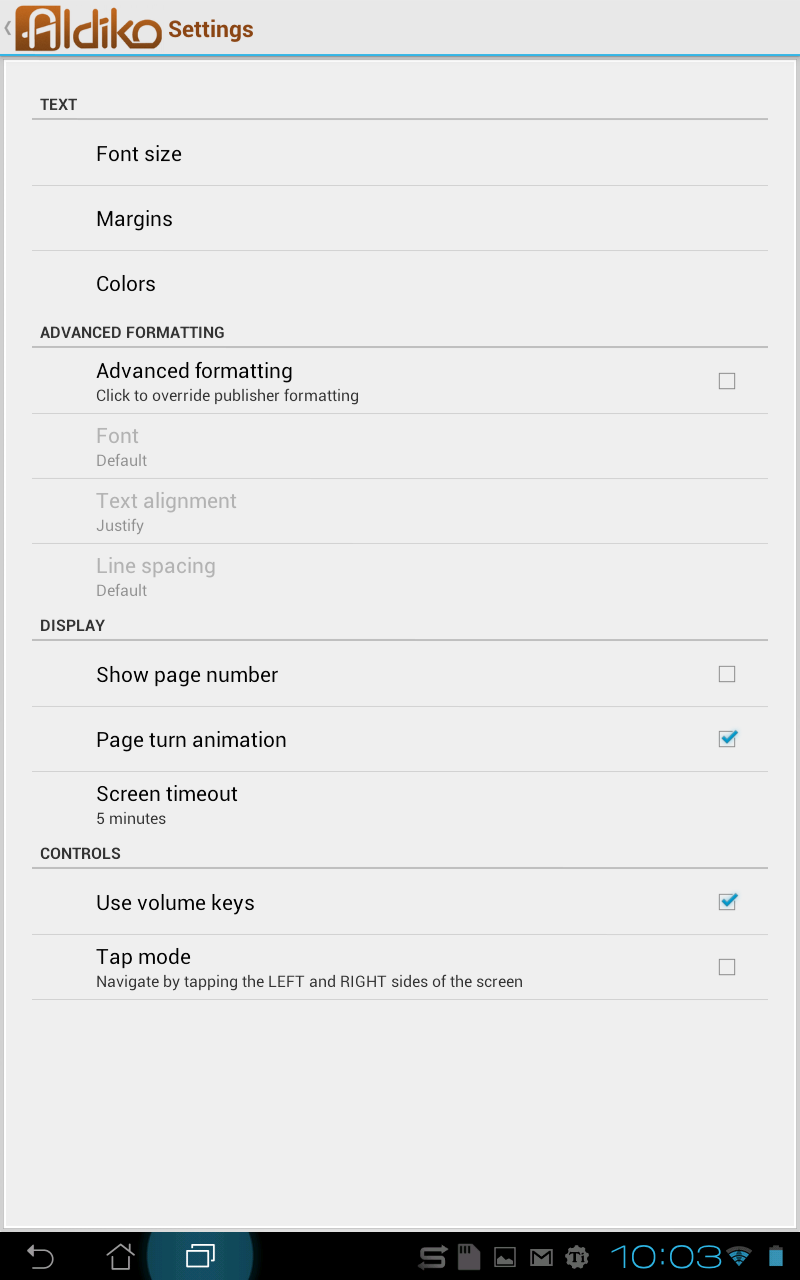Image resolution: width=800 pixels, height=1280 pixels.
Task: Tap the Titanium Backup gear notification icon
Action: coord(577,1257)
